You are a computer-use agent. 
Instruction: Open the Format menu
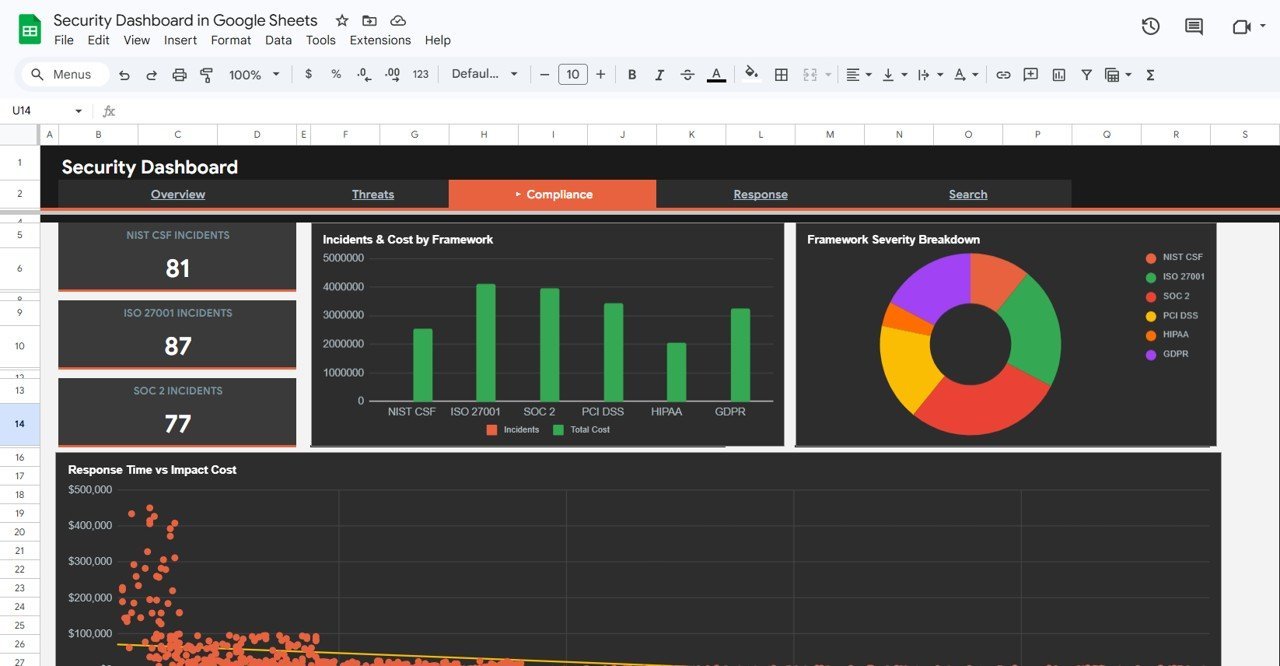click(231, 41)
